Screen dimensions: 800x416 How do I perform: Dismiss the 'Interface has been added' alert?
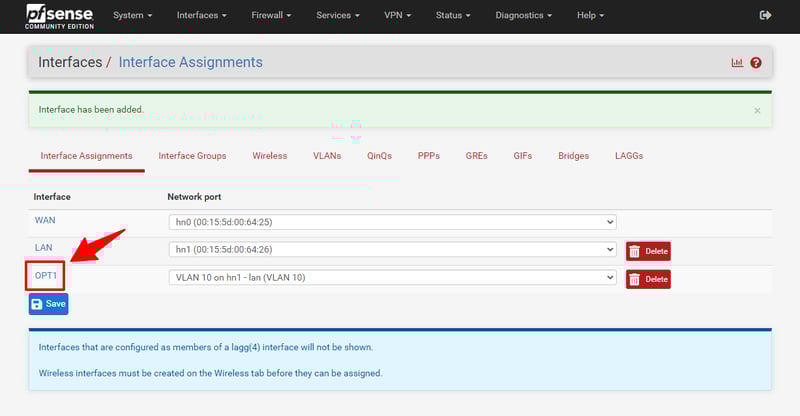point(757,110)
